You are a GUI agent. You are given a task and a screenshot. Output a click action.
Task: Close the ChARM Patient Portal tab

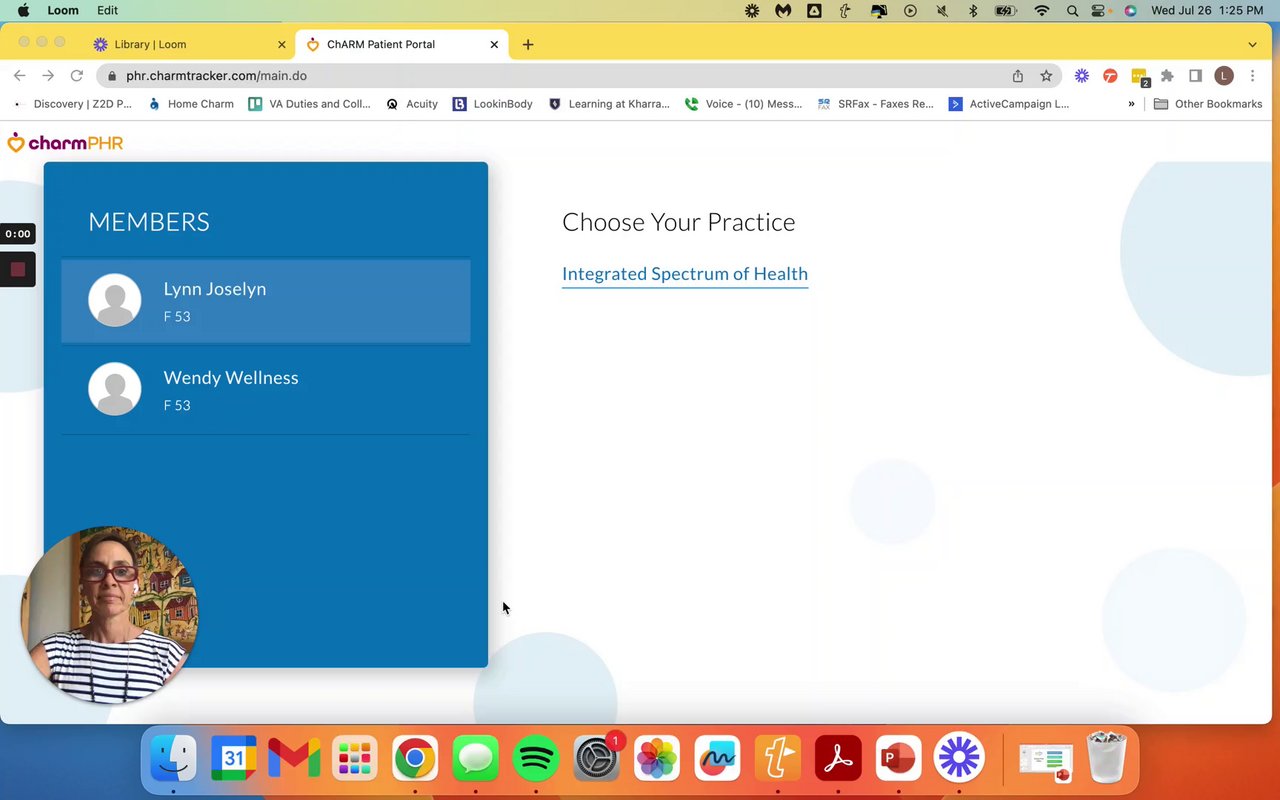pos(494,44)
